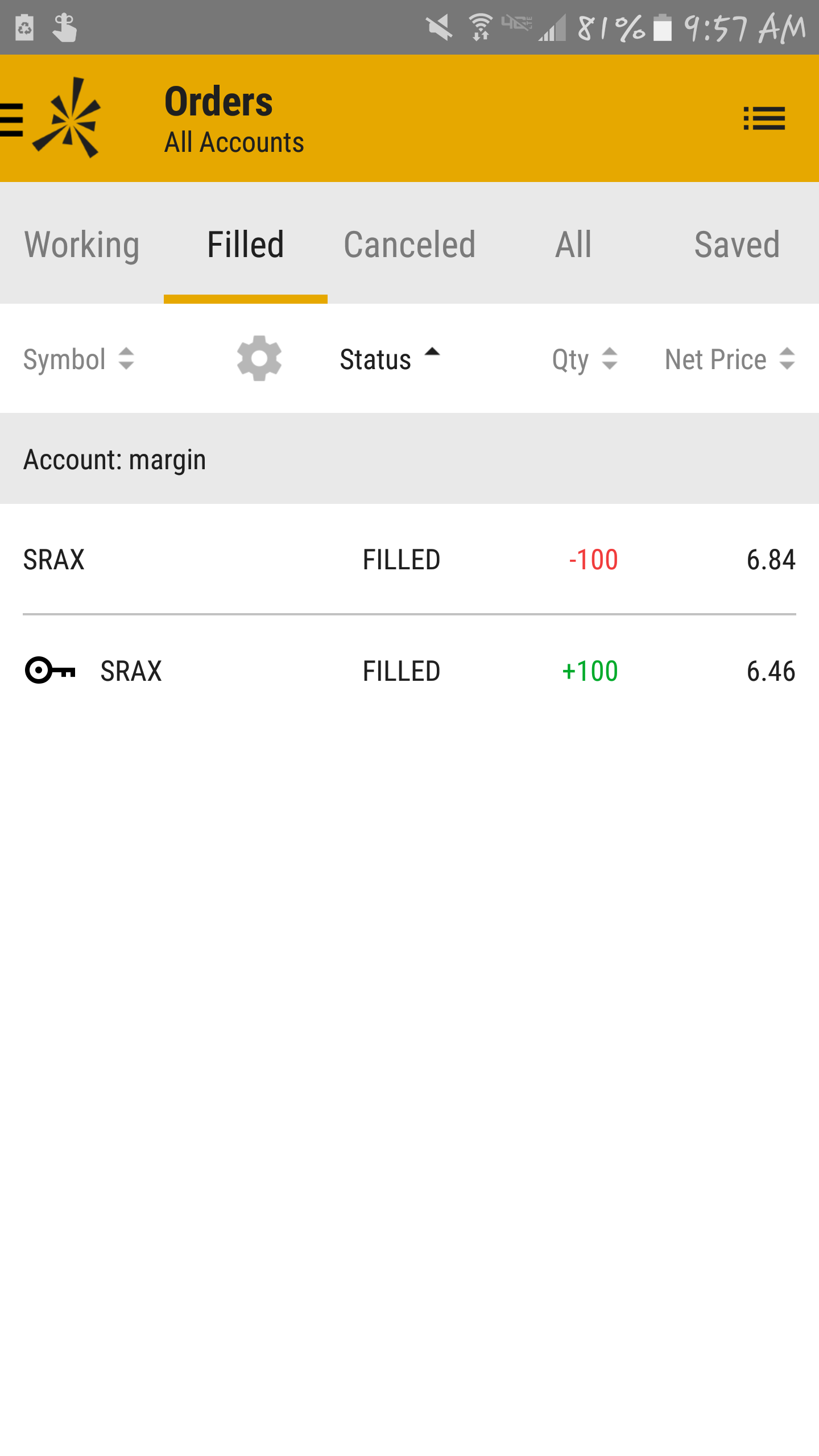Tap the key icon beside SRAX
This screenshot has width=819, height=1456.
click(x=50, y=670)
